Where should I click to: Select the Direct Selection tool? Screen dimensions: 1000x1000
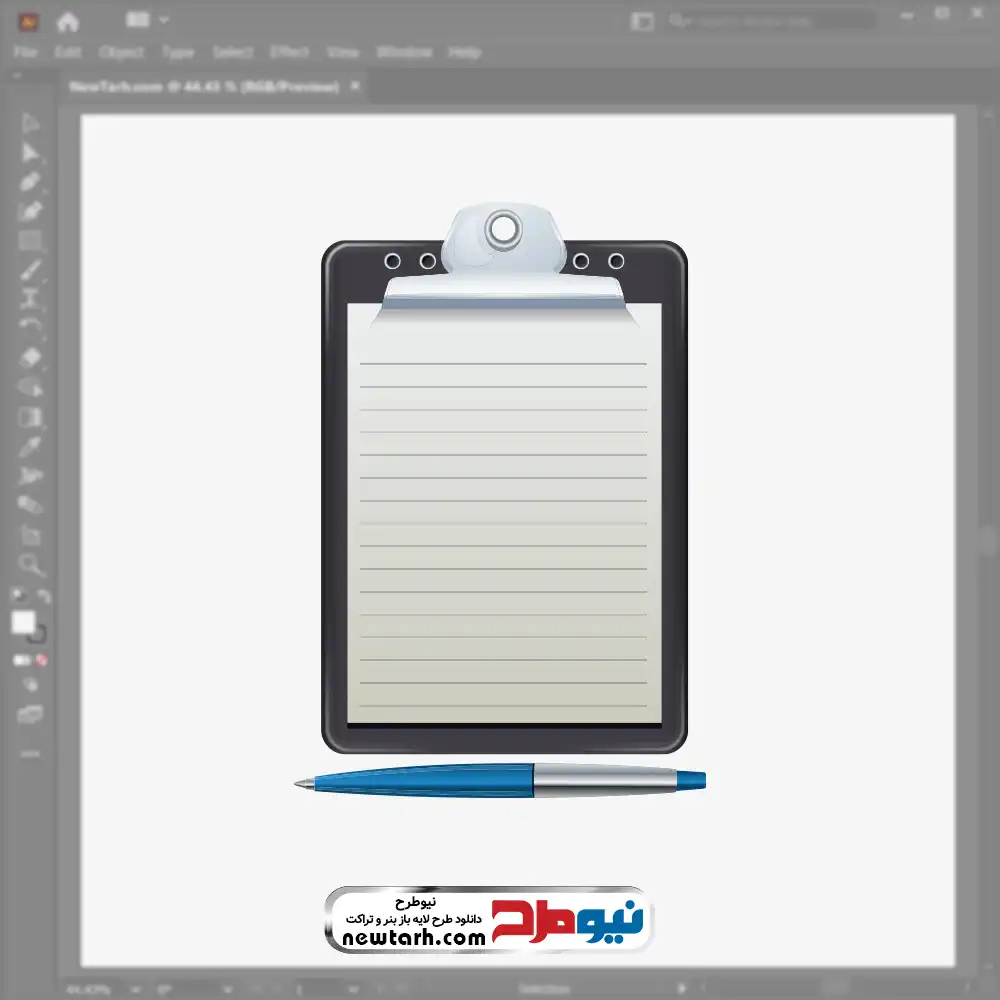click(x=31, y=153)
